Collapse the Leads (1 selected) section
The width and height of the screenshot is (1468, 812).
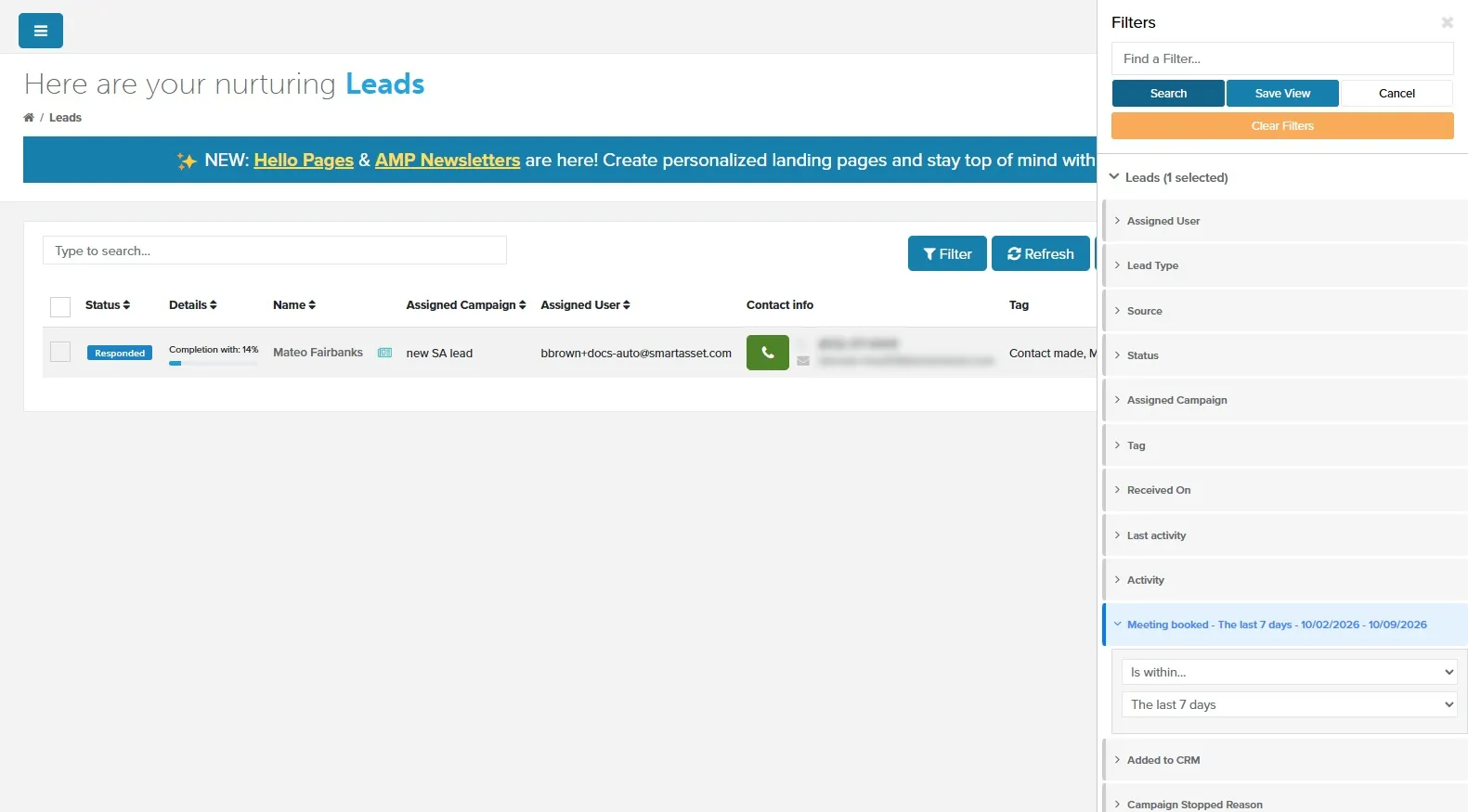tap(1168, 177)
